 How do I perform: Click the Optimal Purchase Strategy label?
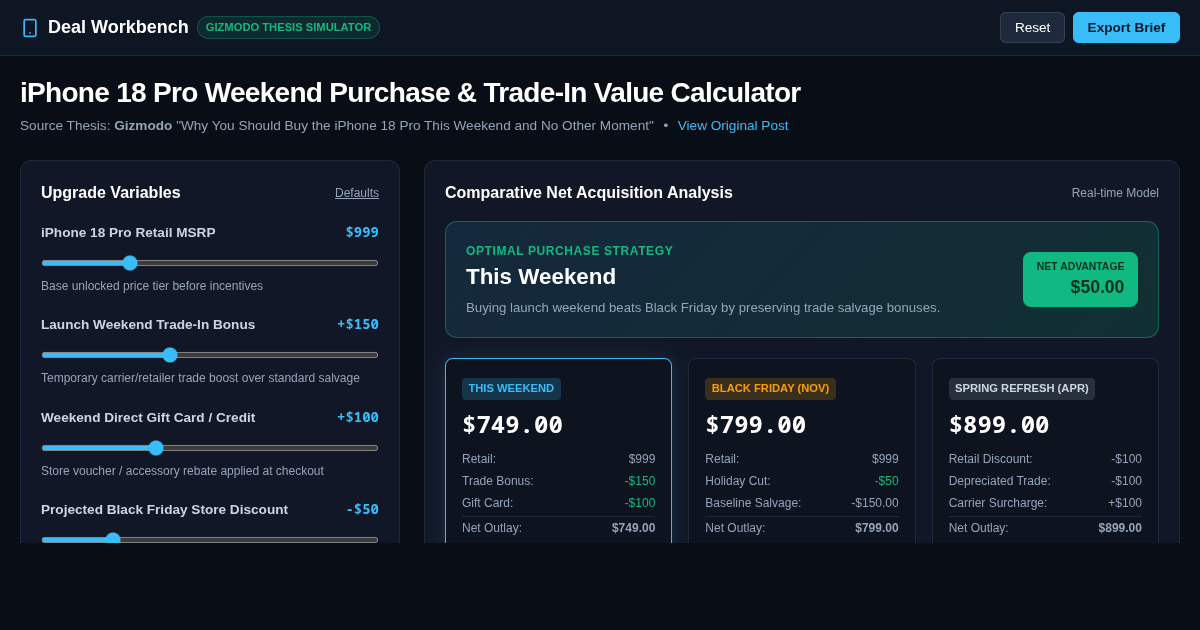570,251
